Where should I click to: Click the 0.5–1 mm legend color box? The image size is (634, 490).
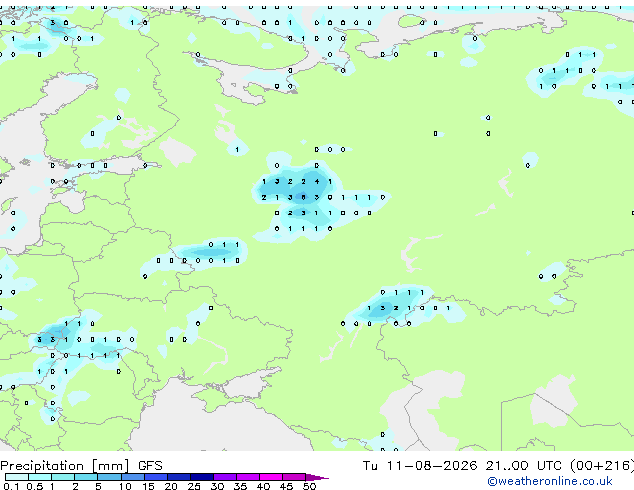click(x=40, y=477)
